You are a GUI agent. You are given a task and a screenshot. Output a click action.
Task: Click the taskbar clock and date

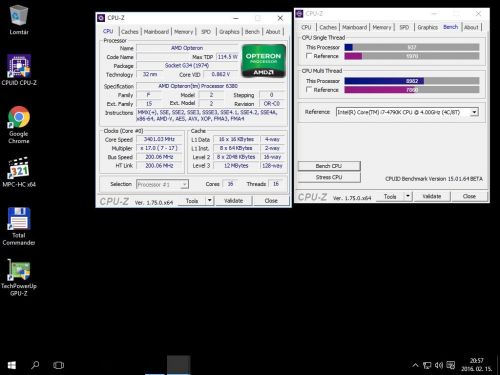476,365
